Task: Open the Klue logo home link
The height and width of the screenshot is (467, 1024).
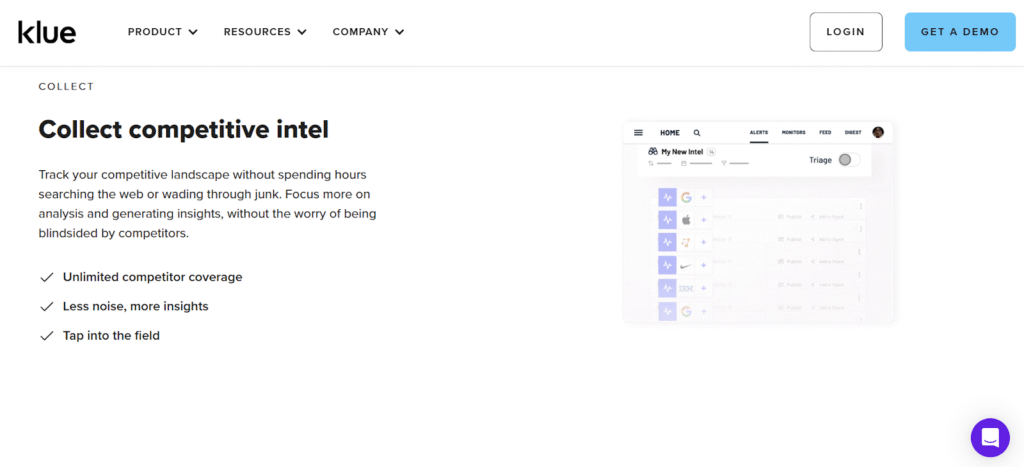Action: (x=47, y=32)
